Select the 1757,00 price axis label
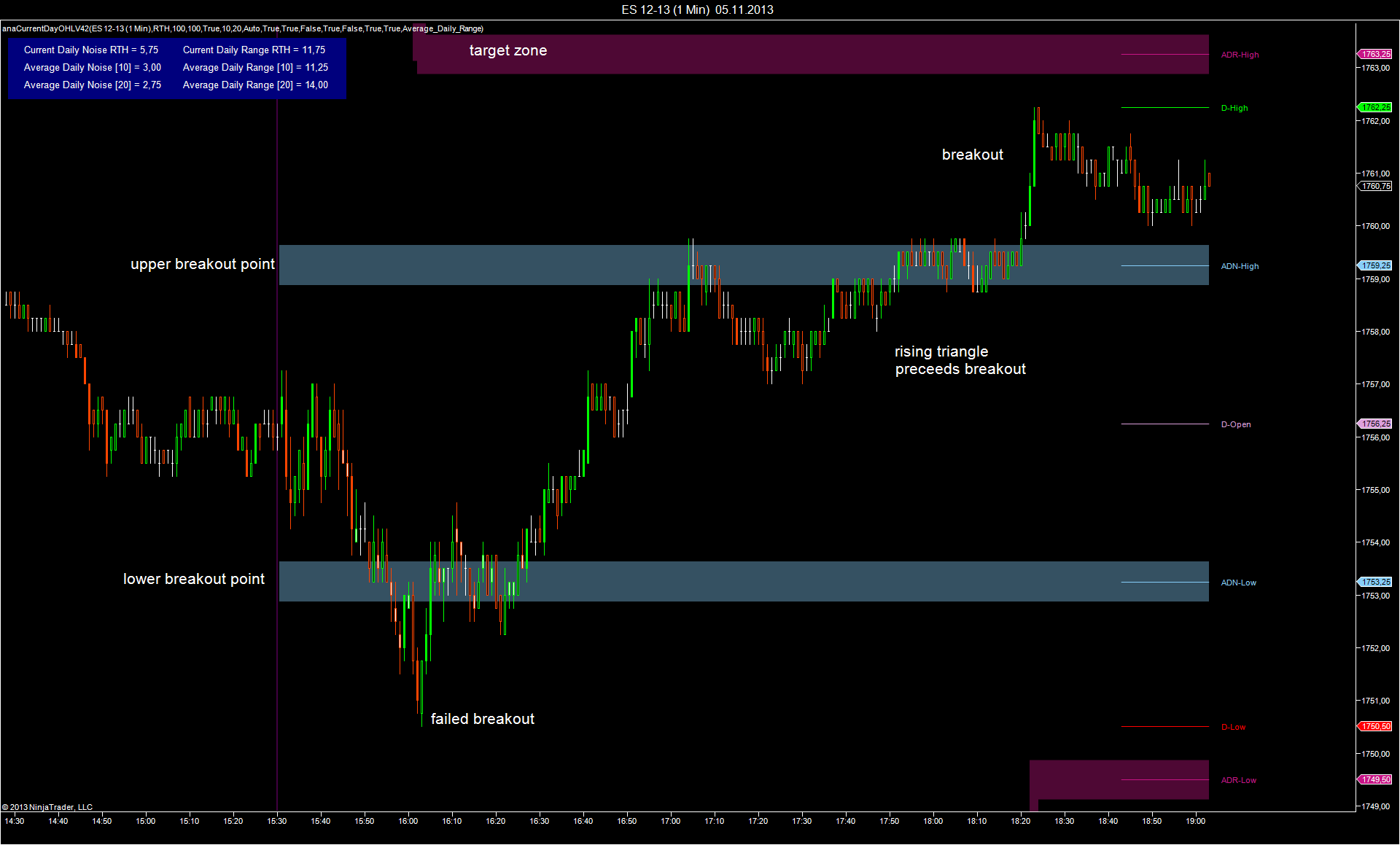Screen dimensions: 1400x845 click(x=1376, y=384)
